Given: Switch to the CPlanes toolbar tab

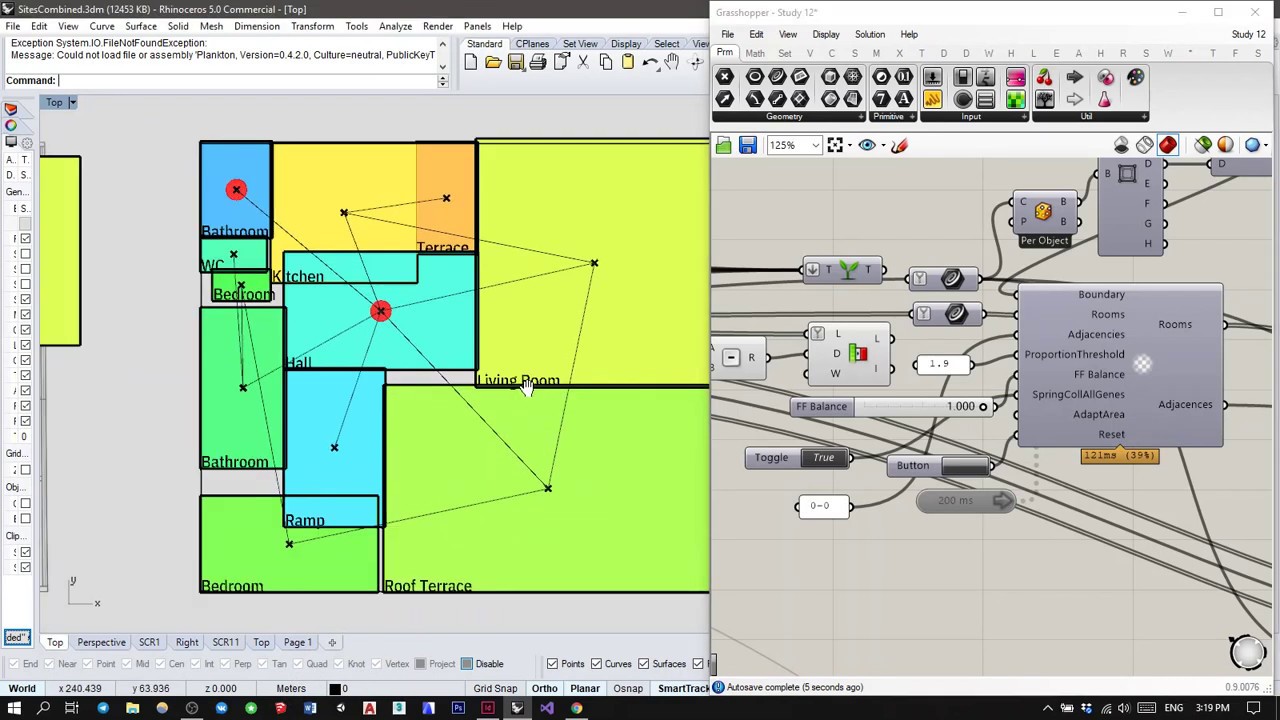Looking at the screenshot, I should click(532, 44).
